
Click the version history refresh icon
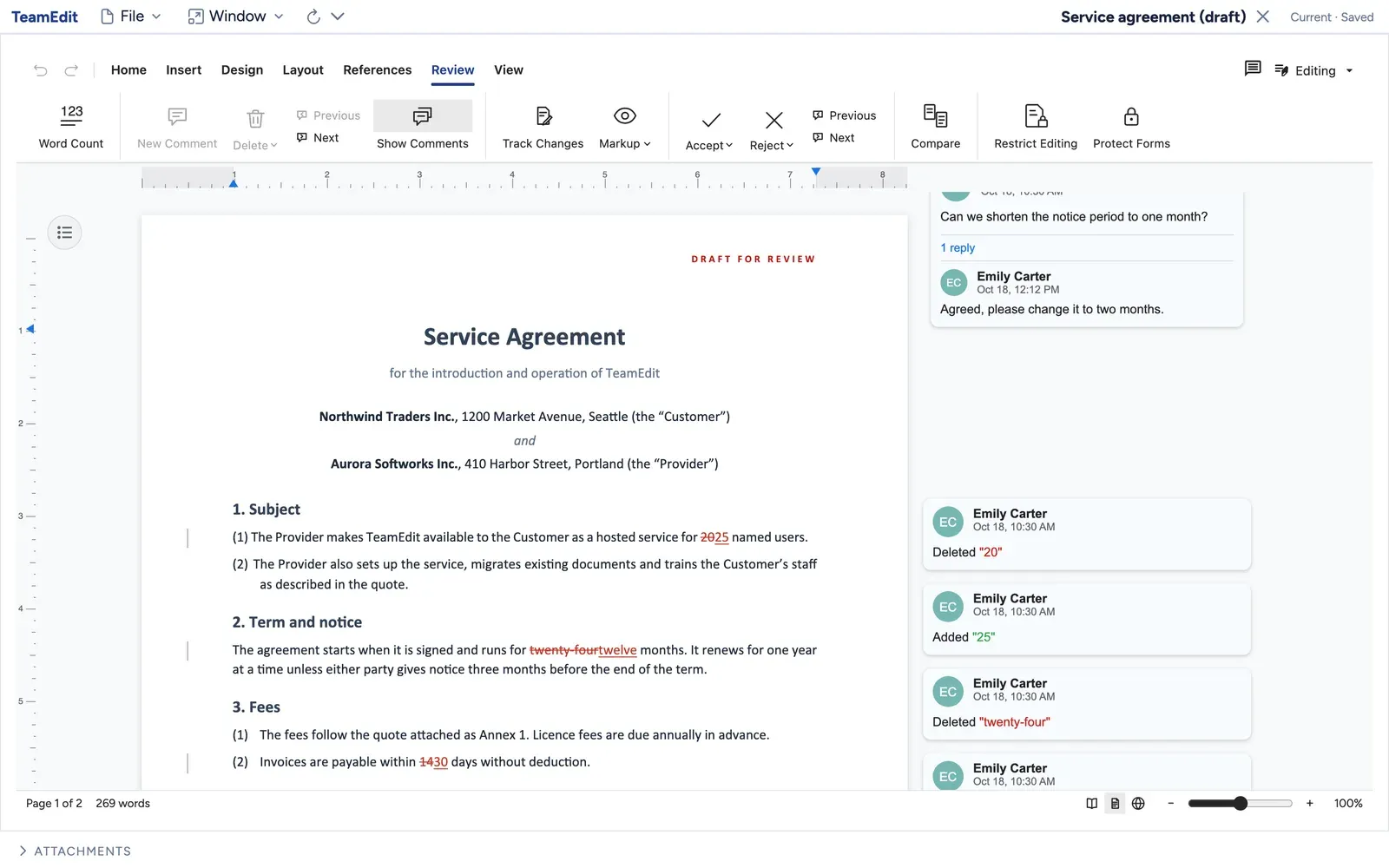(313, 16)
